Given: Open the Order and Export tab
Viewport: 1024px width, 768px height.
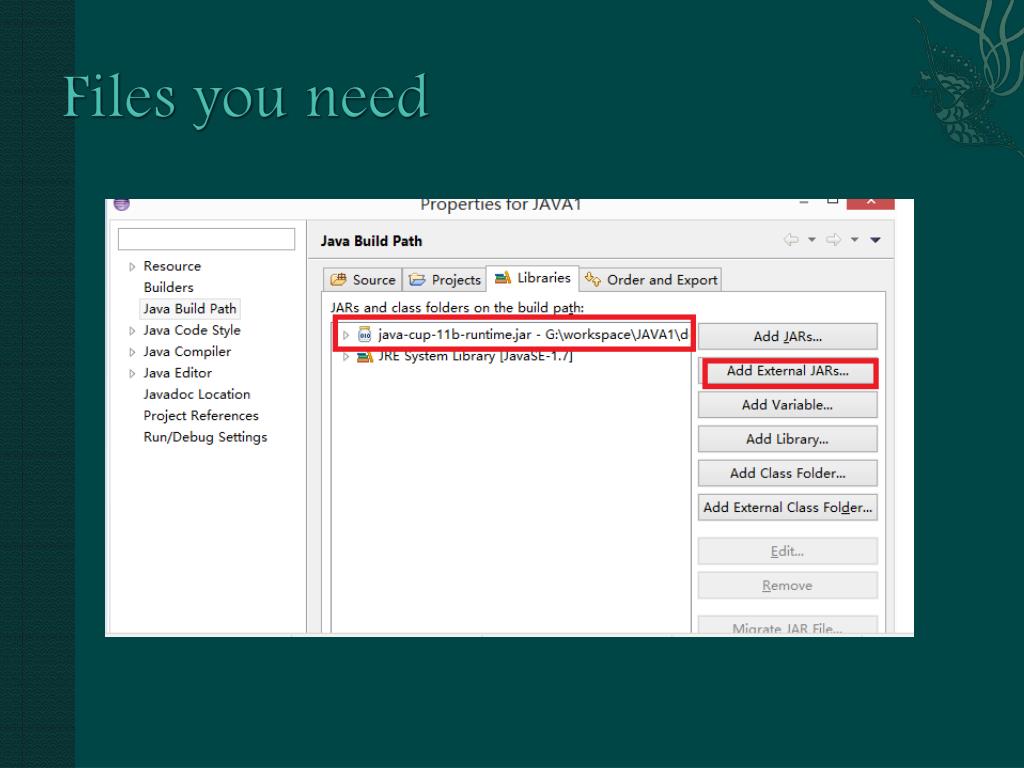Looking at the screenshot, I should [650, 280].
